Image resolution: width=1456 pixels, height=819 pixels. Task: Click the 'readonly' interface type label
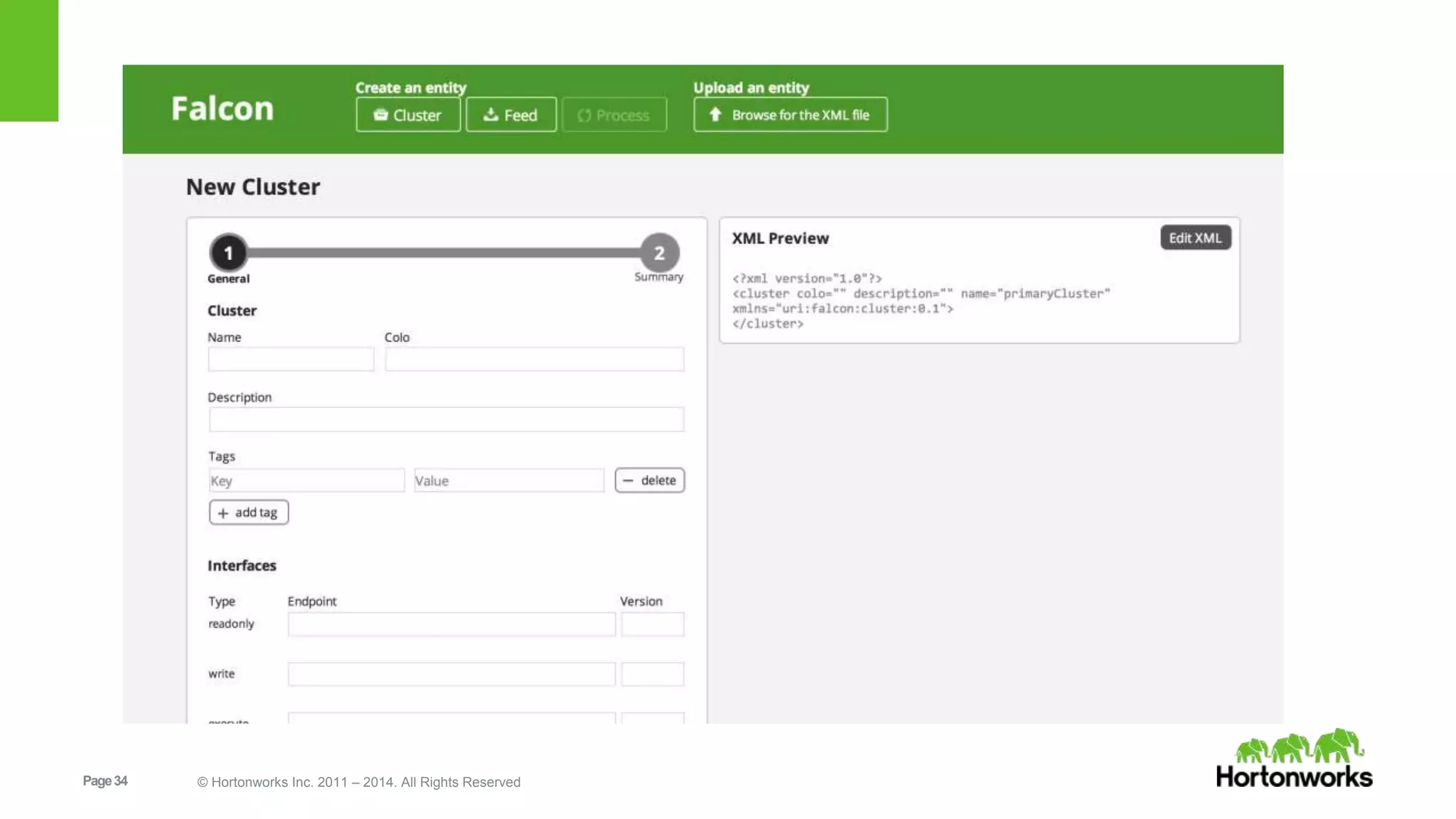click(x=231, y=623)
